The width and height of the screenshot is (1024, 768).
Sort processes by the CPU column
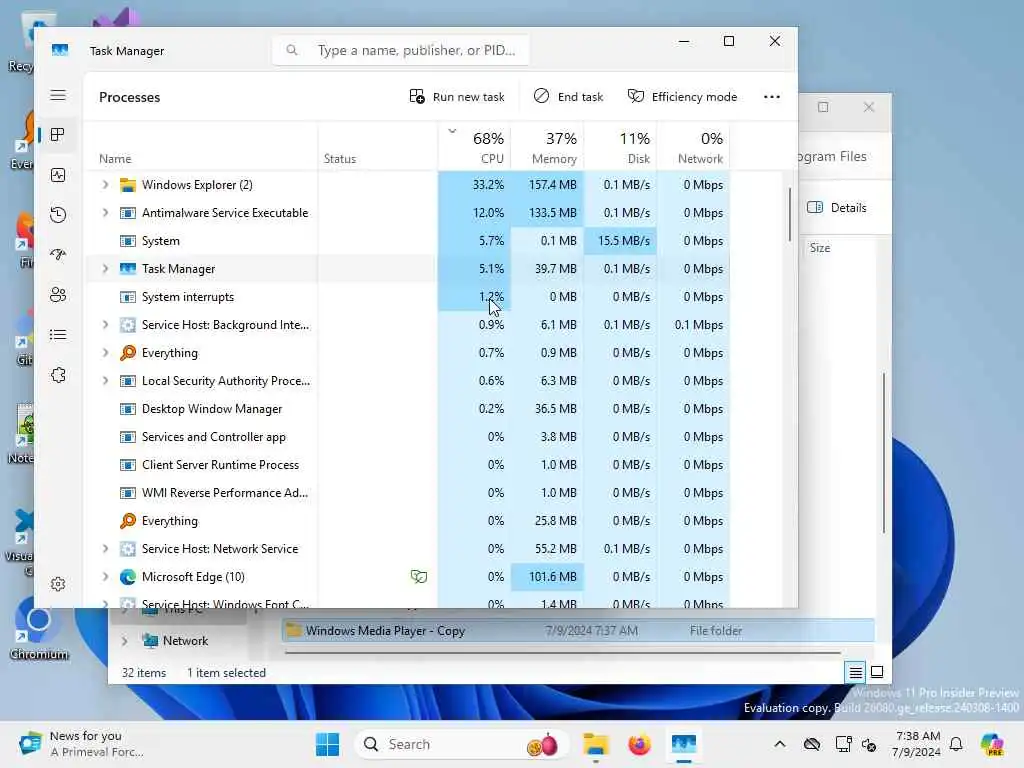475,148
